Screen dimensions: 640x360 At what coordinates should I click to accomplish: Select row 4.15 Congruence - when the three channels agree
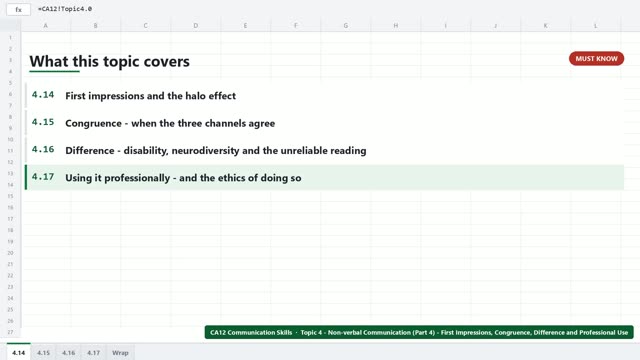(x=324, y=123)
